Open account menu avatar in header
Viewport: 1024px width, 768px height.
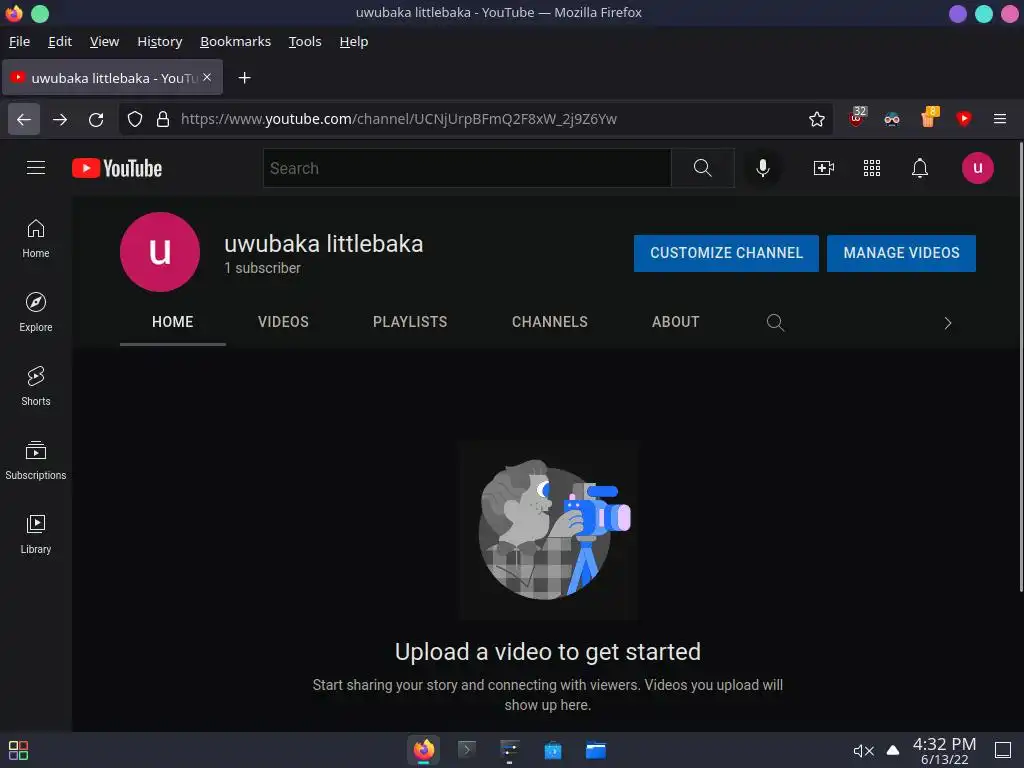pos(977,168)
